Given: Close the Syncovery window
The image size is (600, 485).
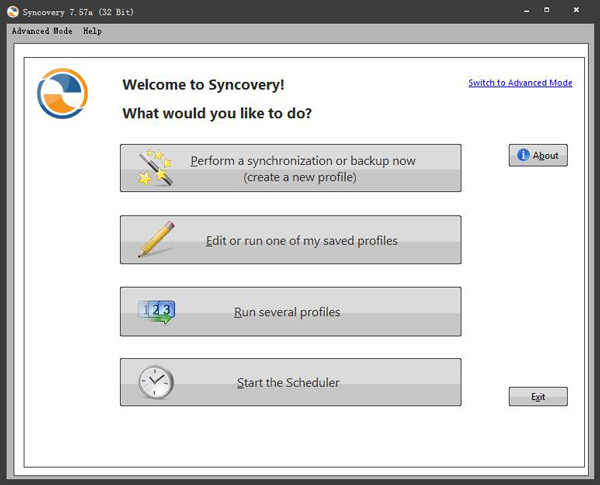Looking at the screenshot, I should [x=576, y=10].
